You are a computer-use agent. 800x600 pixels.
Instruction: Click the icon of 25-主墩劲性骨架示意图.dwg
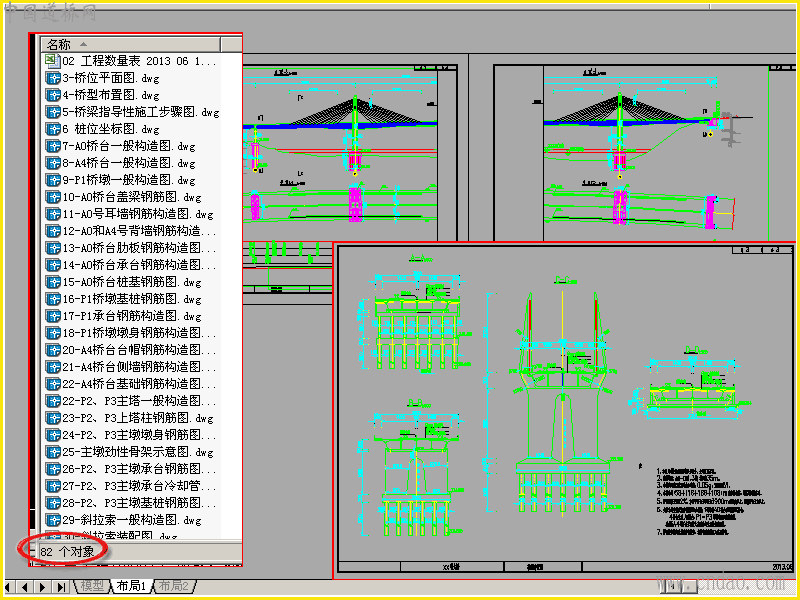53,452
